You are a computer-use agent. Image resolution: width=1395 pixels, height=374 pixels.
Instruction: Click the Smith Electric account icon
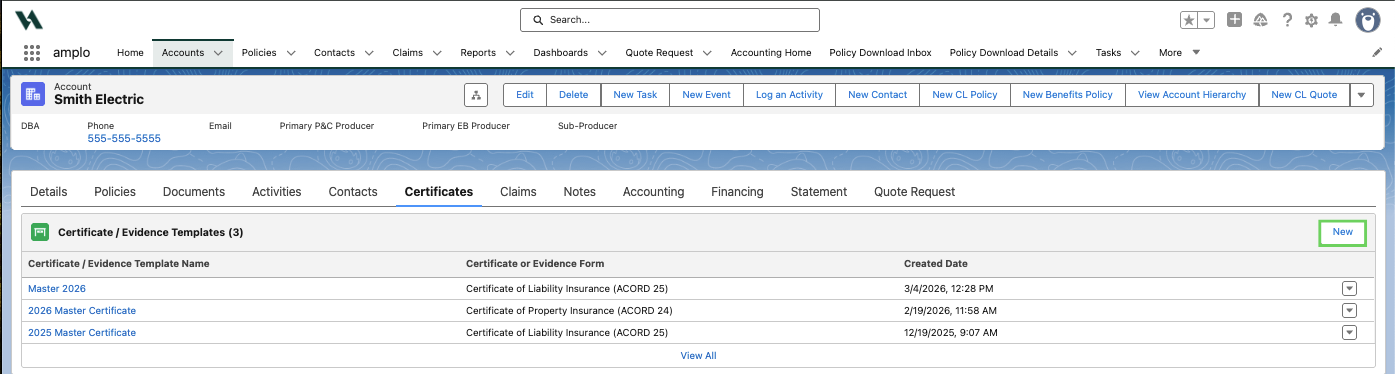[x=33, y=94]
